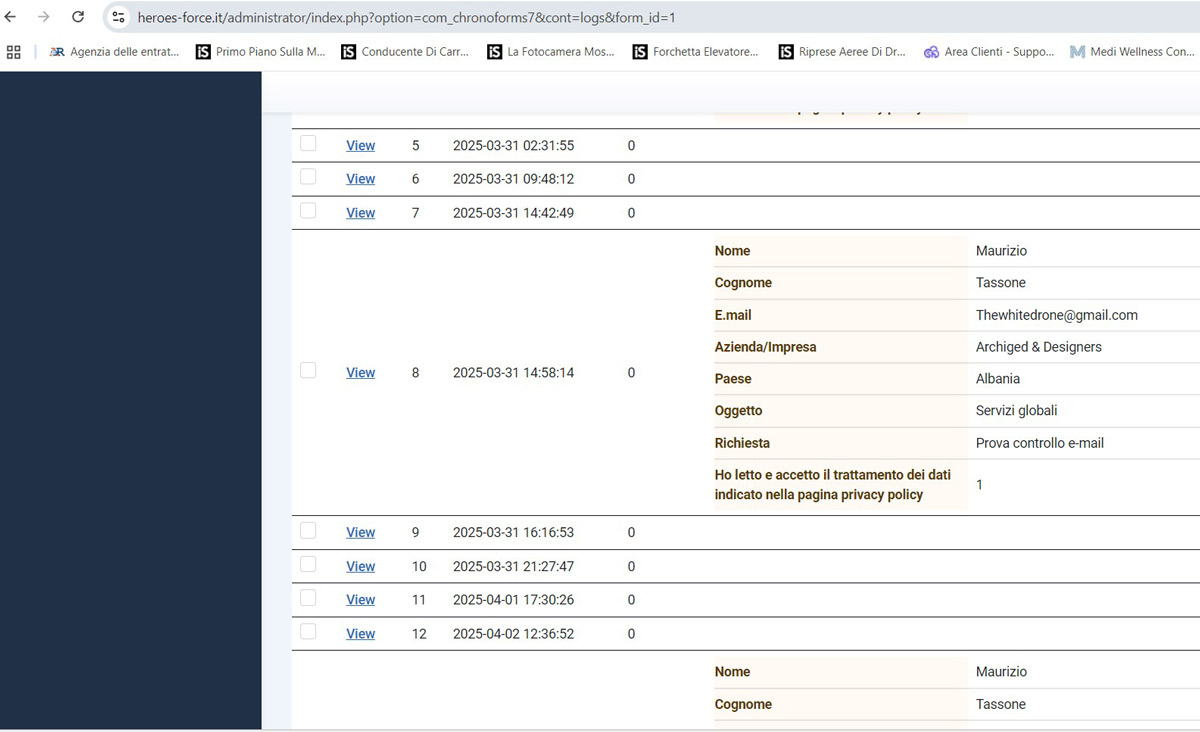Open Primo Piano Sulla M... bookmark

click(260, 52)
